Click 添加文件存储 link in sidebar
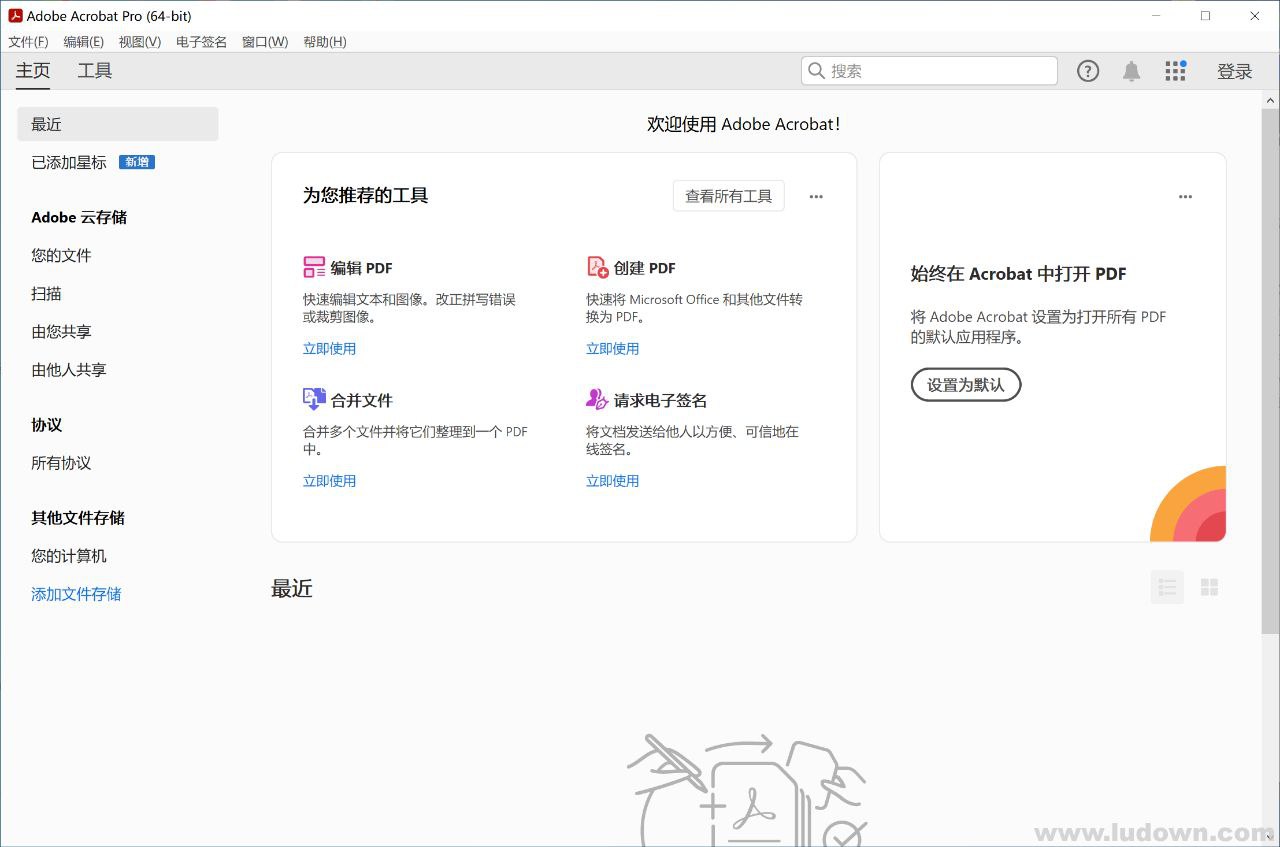Viewport: 1280px width, 847px height. (76, 594)
